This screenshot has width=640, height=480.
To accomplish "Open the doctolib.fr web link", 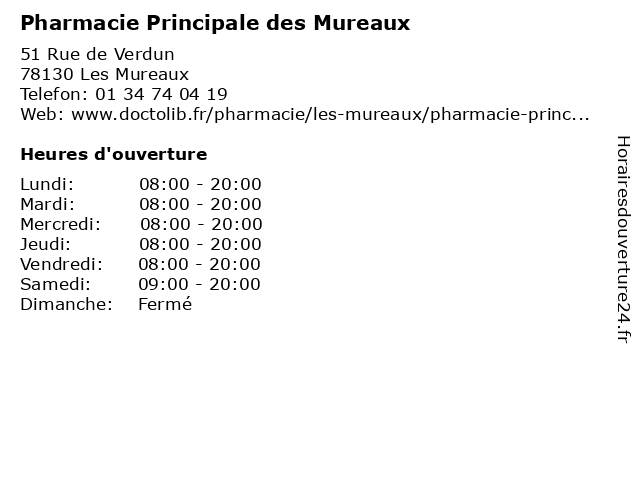I will [x=330, y=115].
